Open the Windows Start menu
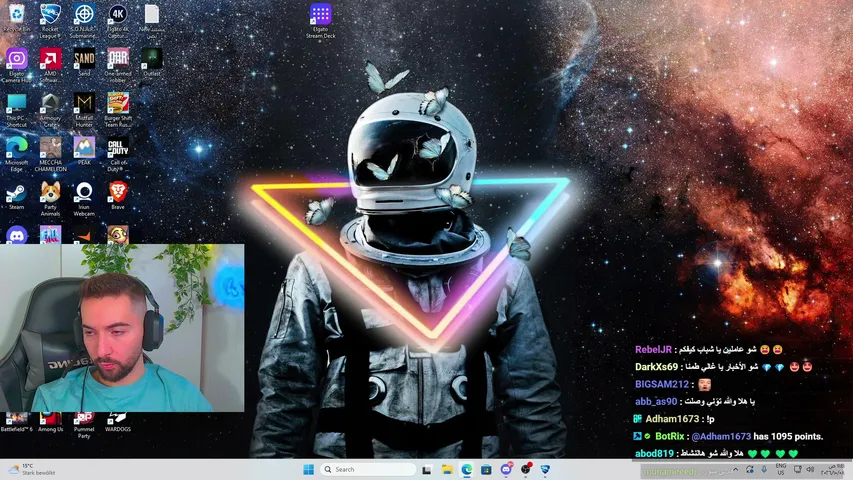853x480 pixels. pos(308,469)
